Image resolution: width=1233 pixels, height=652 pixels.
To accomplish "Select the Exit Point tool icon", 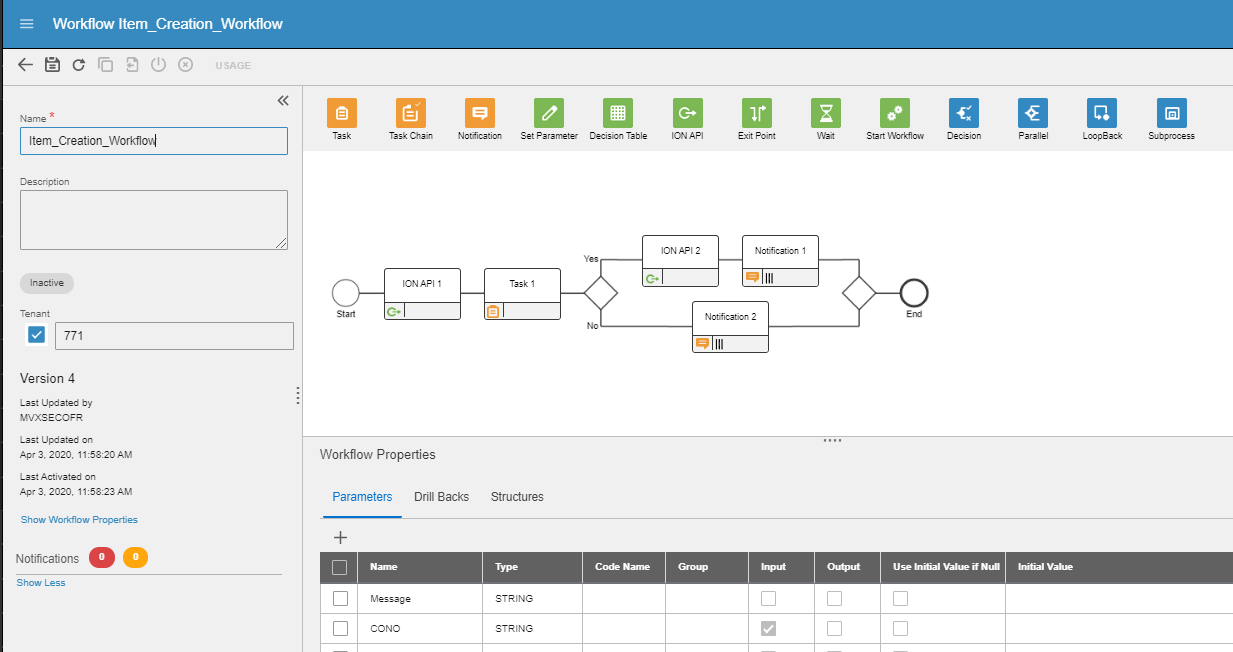I will click(x=756, y=113).
